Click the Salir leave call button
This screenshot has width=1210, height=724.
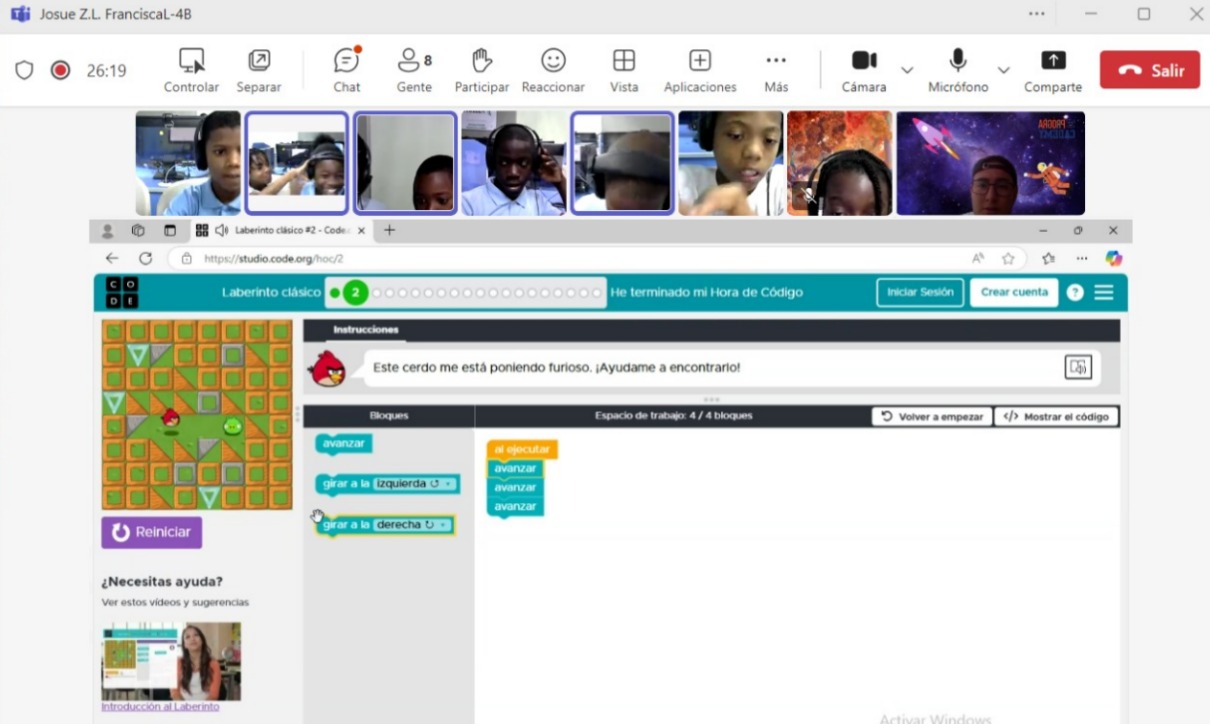1149,70
